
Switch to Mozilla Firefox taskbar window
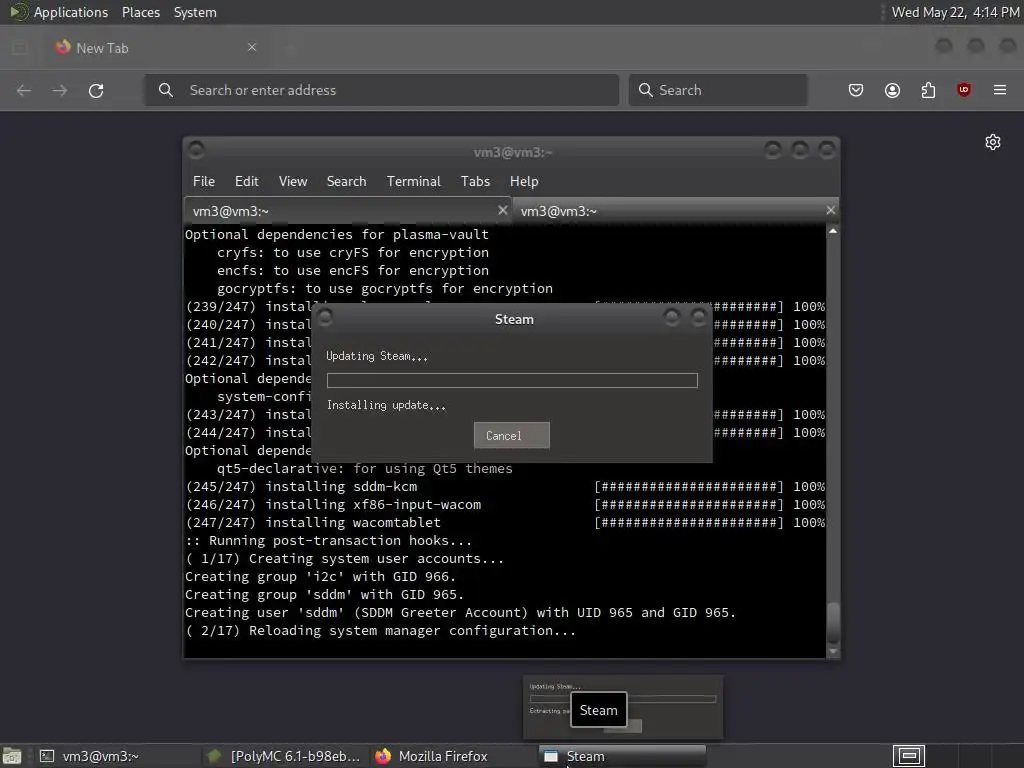(x=452, y=756)
